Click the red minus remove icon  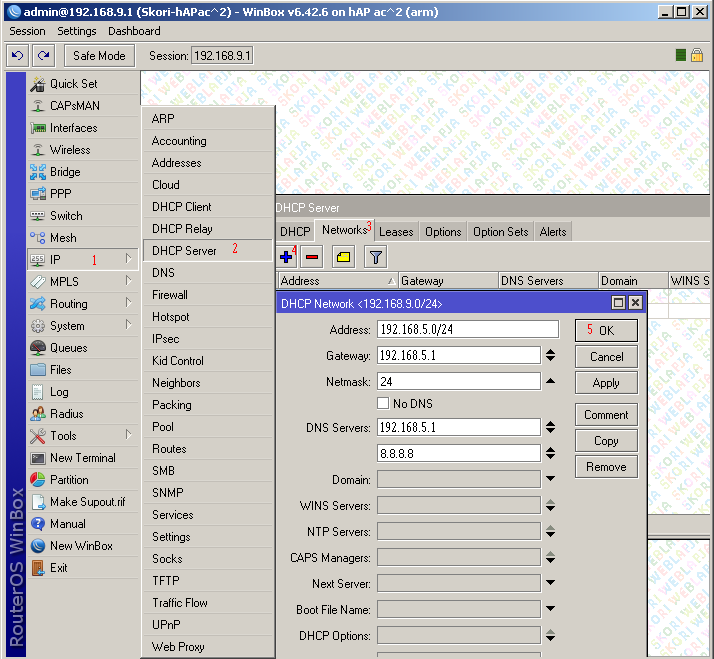[x=312, y=257]
